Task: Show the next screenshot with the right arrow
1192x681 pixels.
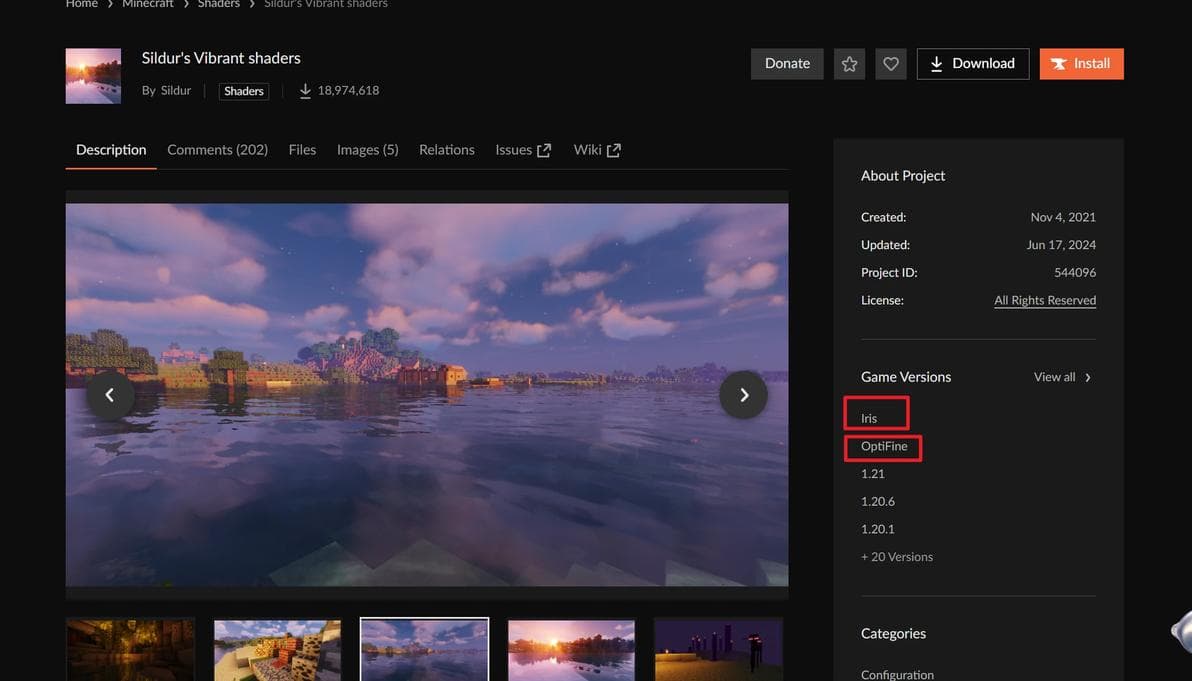Action: (x=743, y=394)
